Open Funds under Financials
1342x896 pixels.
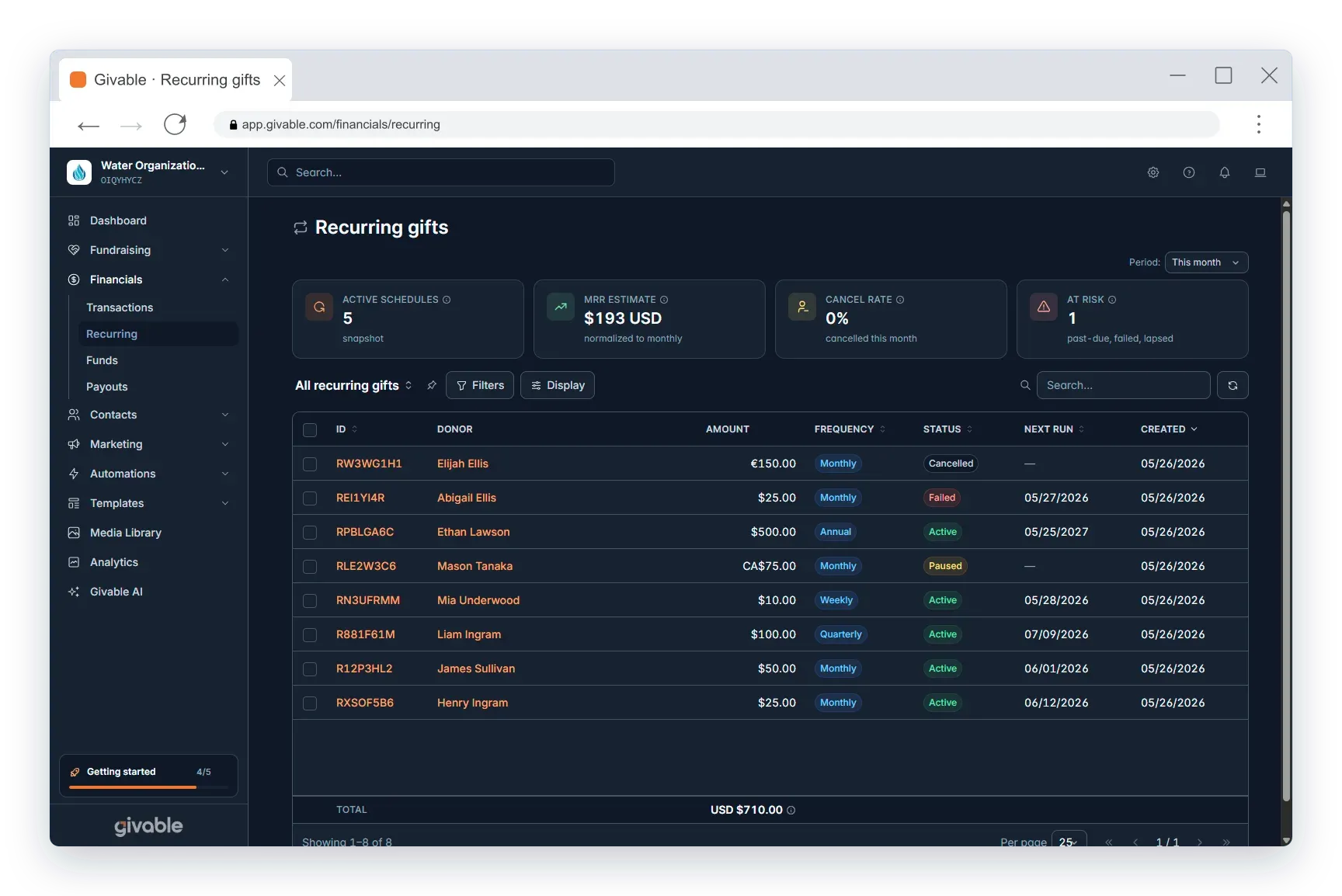158,360
